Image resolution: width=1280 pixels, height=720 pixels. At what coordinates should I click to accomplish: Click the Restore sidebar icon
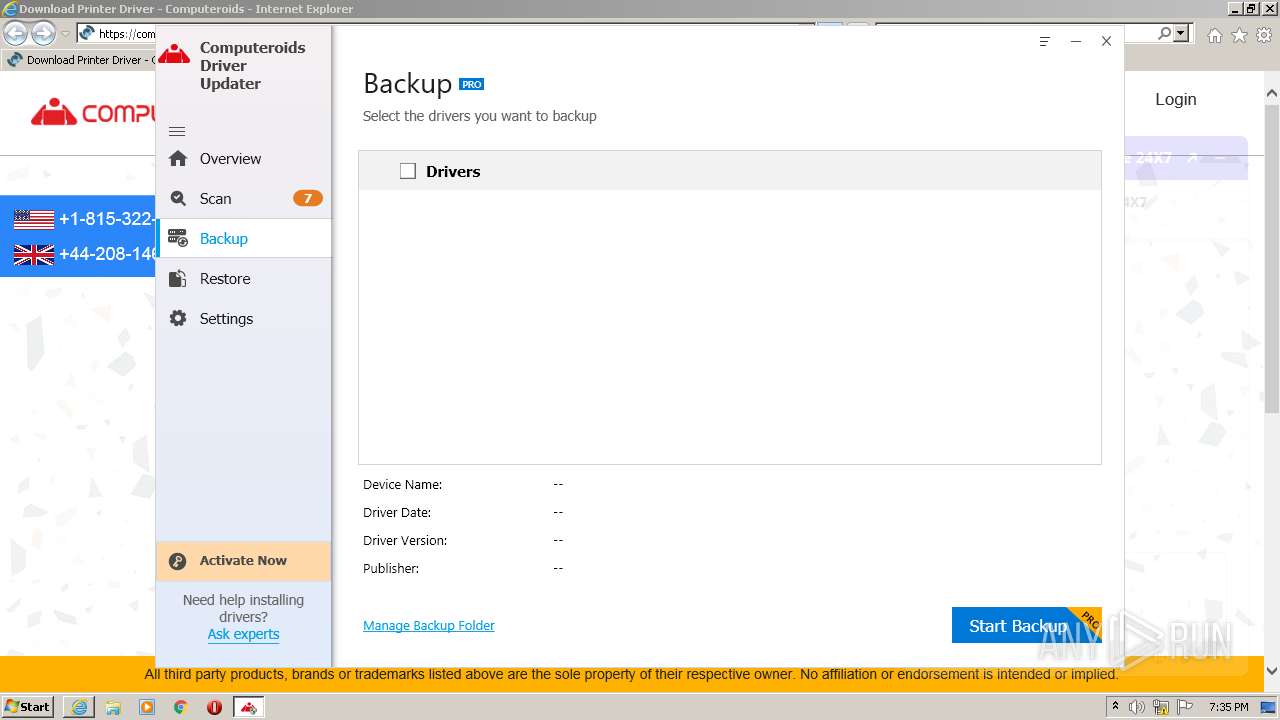click(178, 278)
